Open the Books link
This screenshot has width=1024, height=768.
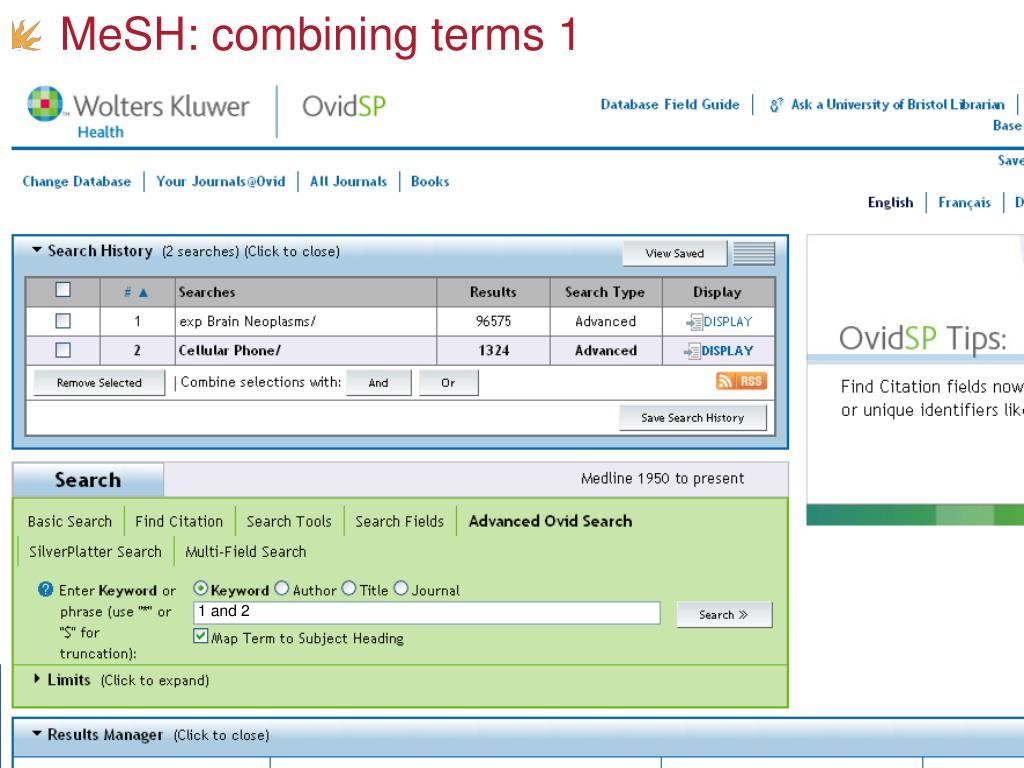[x=430, y=182]
